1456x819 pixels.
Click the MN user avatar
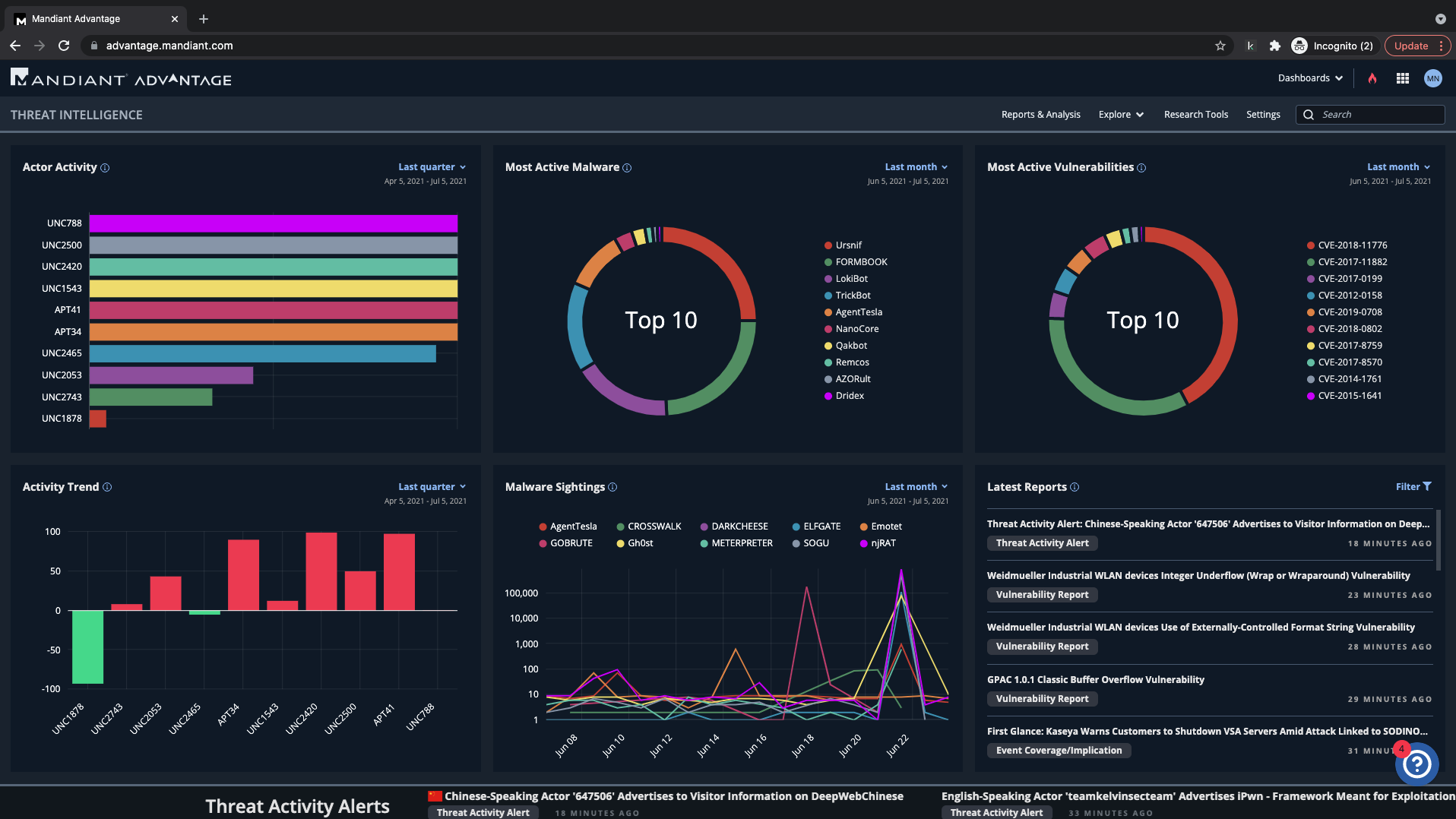[x=1432, y=78]
